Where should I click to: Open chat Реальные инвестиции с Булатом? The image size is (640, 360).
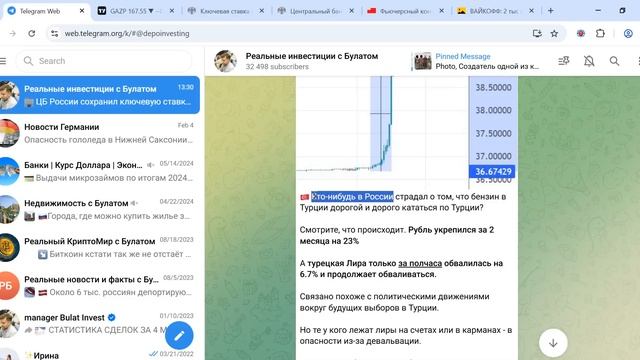coord(100,95)
